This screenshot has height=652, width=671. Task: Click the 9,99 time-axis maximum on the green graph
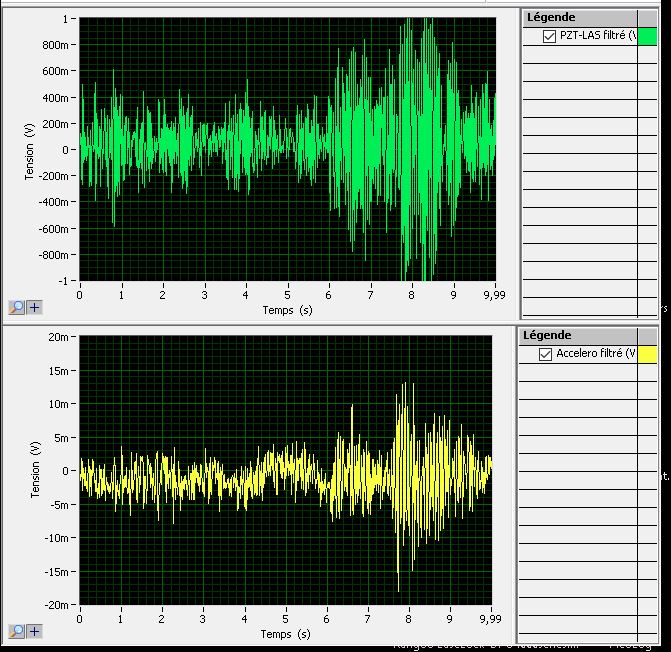495,295
